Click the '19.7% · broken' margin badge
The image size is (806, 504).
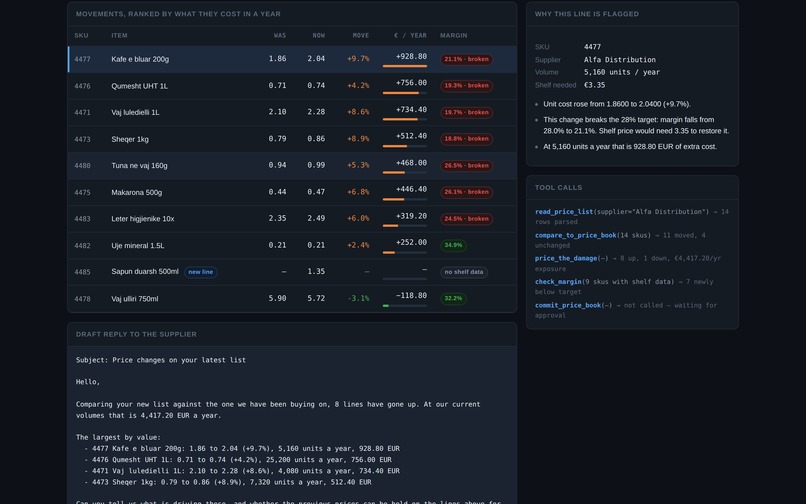pos(466,112)
